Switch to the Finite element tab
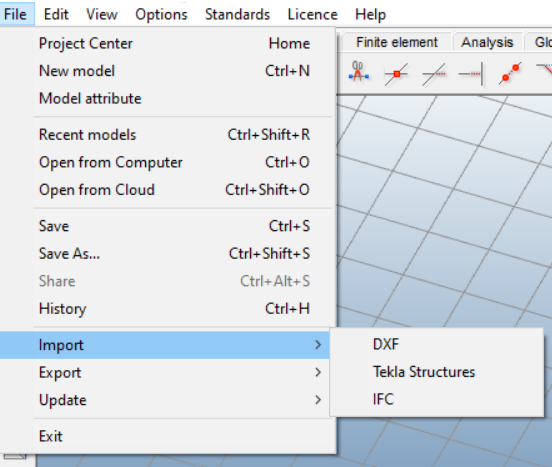The image size is (552, 467). tap(397, 42)
